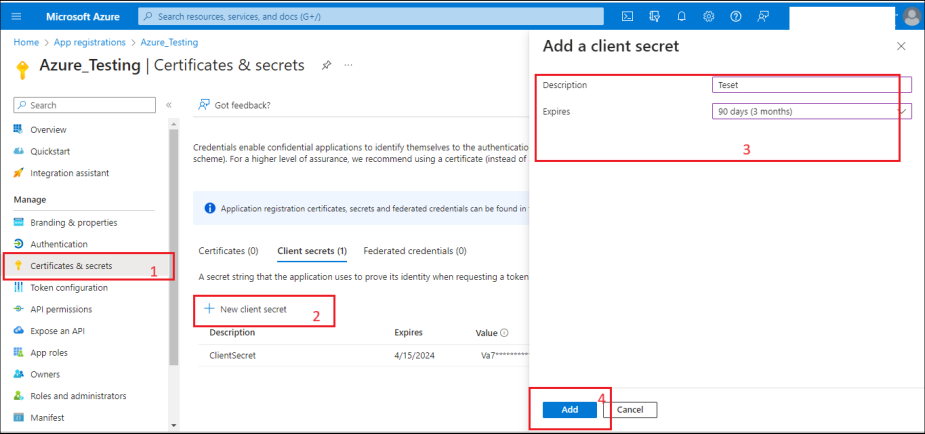
Task: Close the Add a client secret panel
Action: coord(901,46)
